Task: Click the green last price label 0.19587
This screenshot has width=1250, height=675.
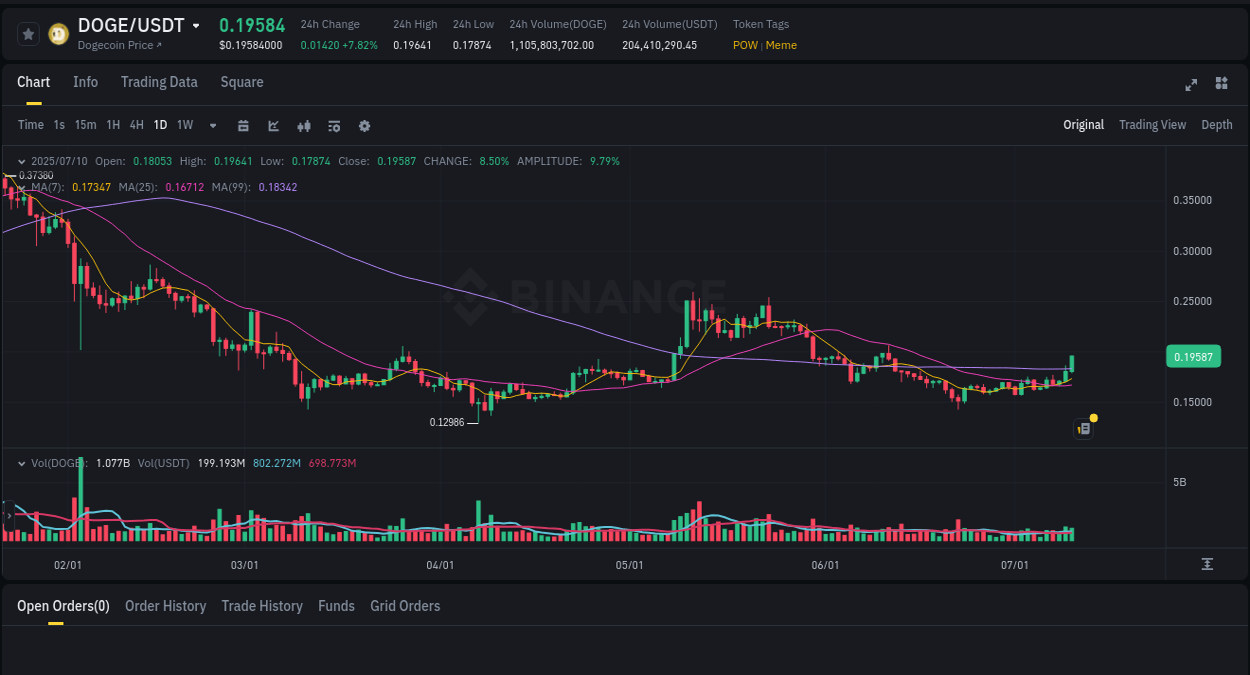Action: click(1193, 356)
